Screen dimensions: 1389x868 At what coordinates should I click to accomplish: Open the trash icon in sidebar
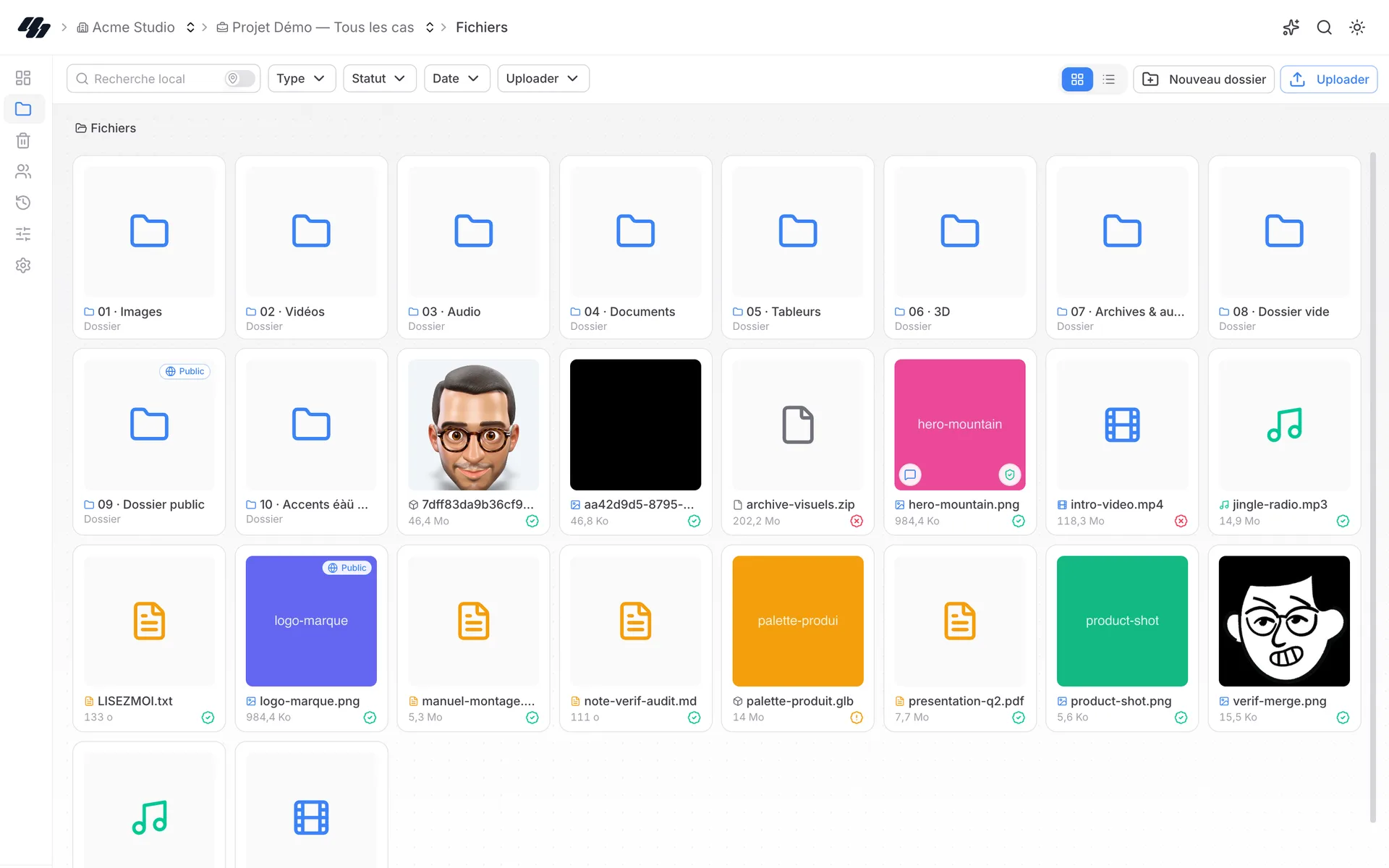click(23, 140)
